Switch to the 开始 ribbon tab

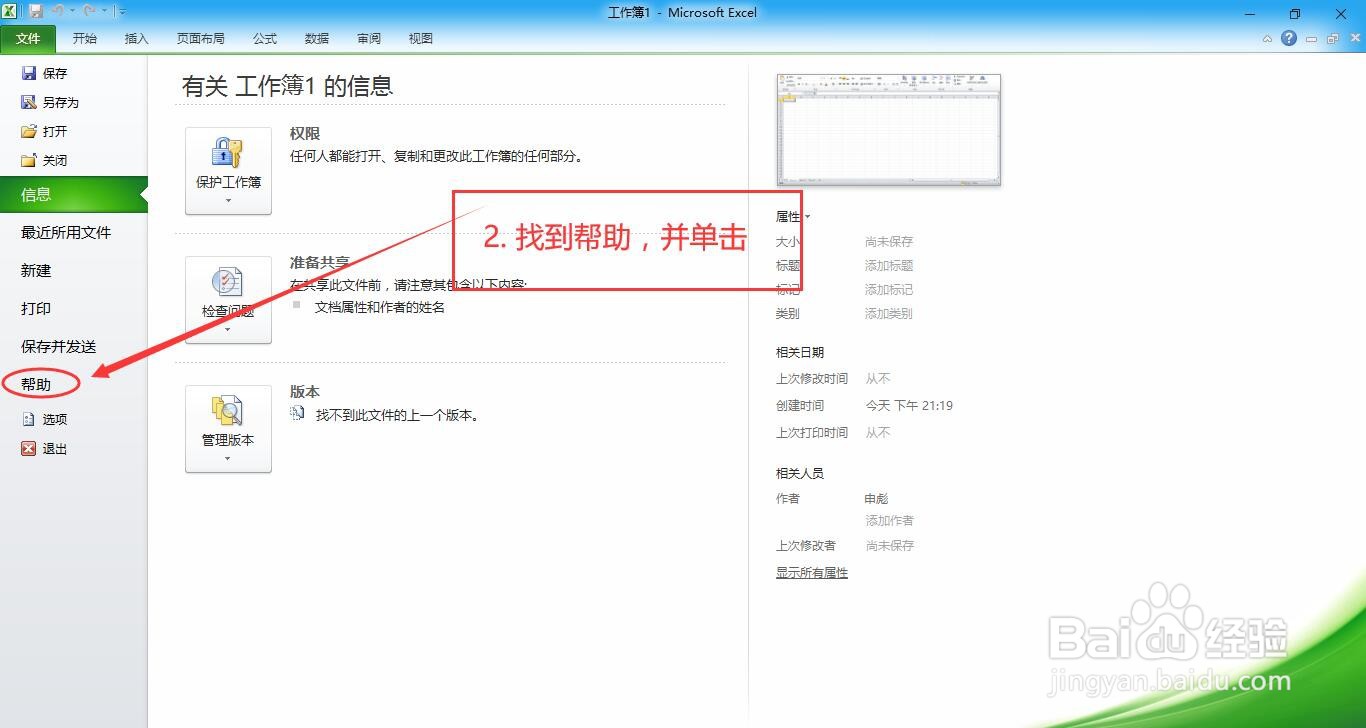tap(85, 38)
